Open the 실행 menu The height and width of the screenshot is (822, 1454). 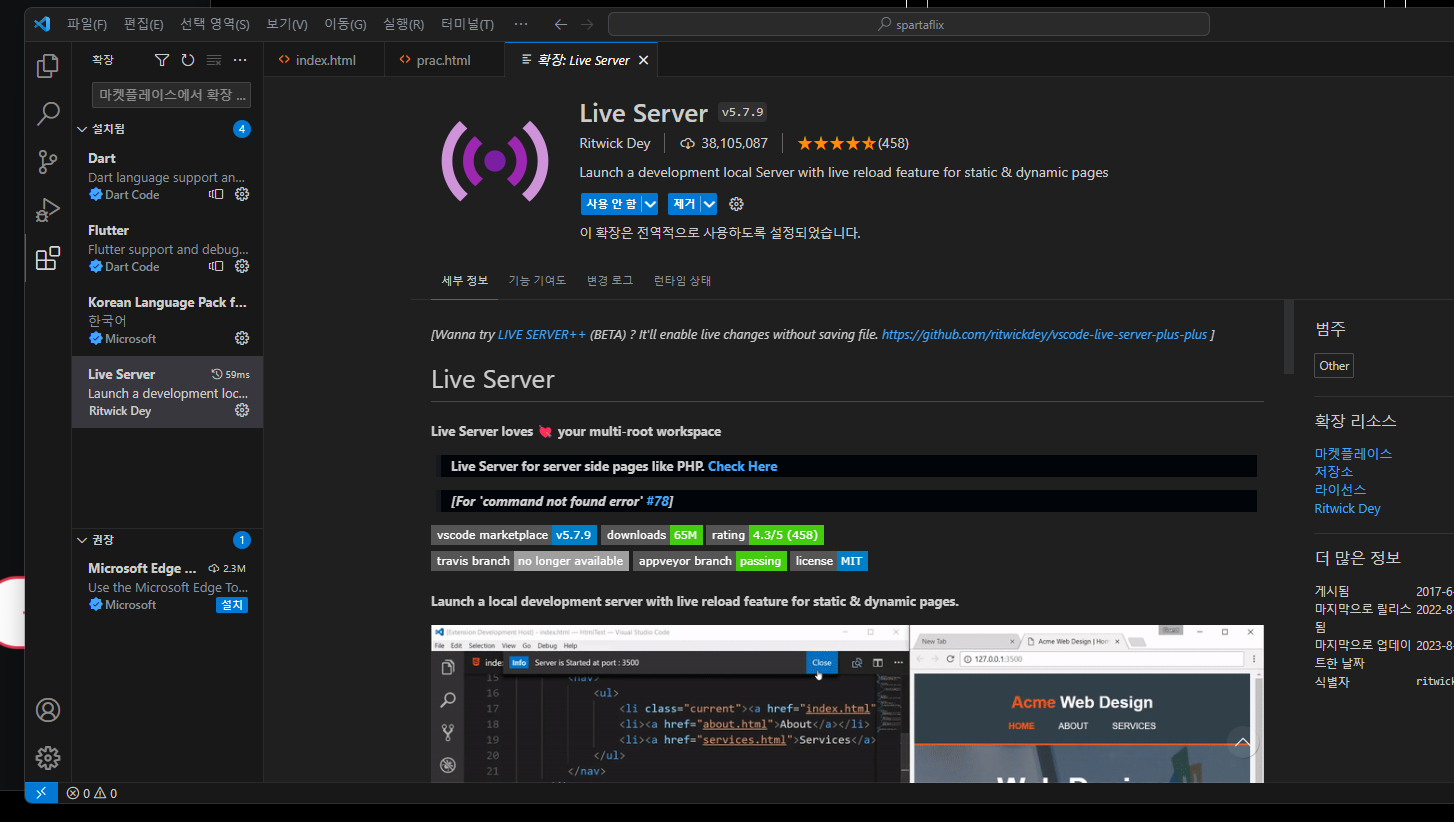pos(403,24)
